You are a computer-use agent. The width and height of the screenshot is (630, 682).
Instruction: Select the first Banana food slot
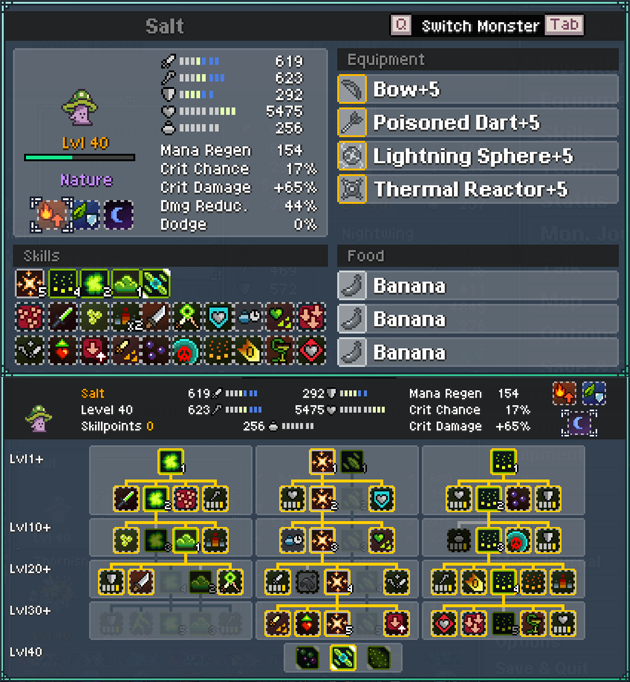478,286
